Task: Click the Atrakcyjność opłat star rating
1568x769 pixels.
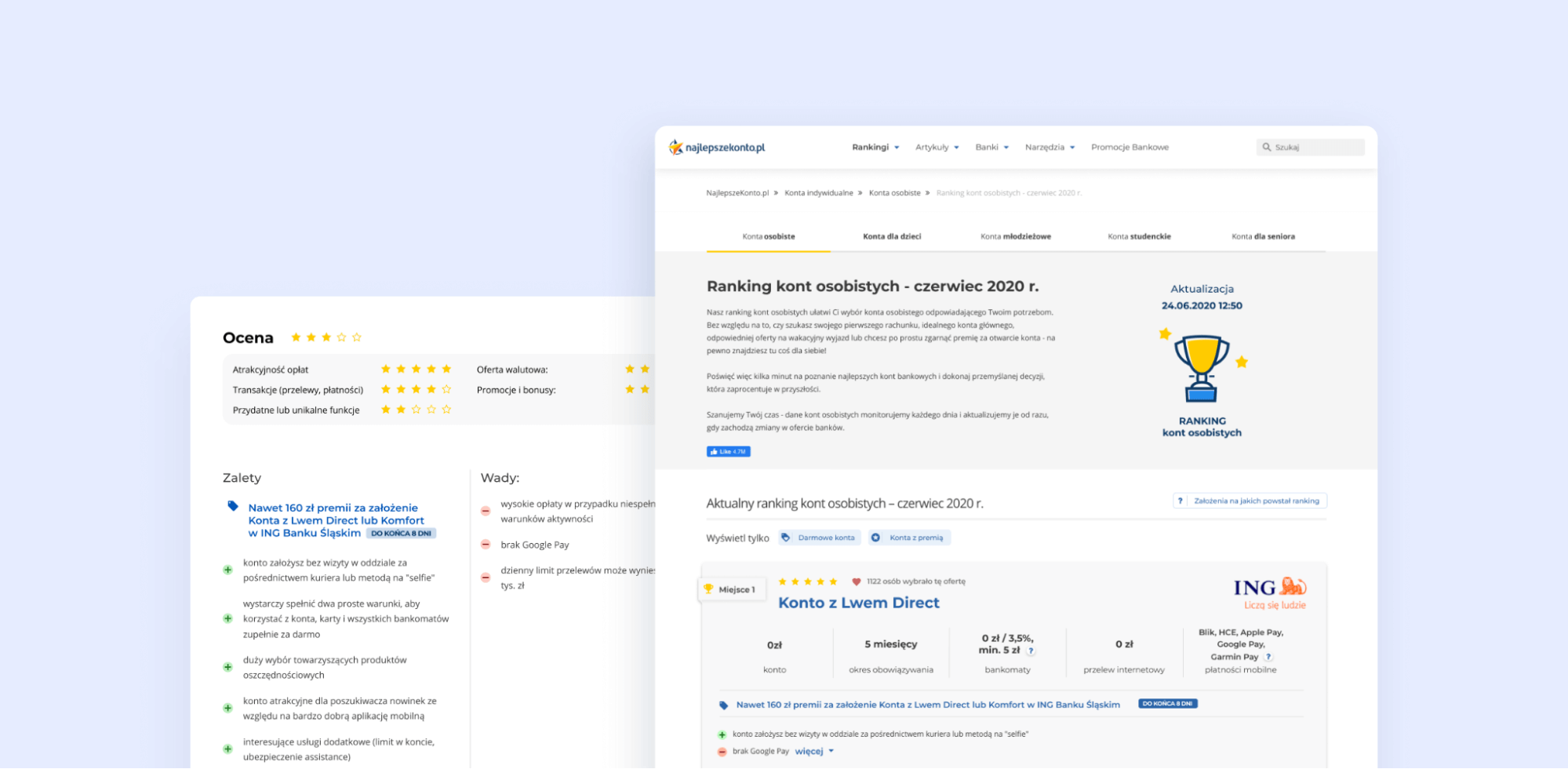Action: 416,369
